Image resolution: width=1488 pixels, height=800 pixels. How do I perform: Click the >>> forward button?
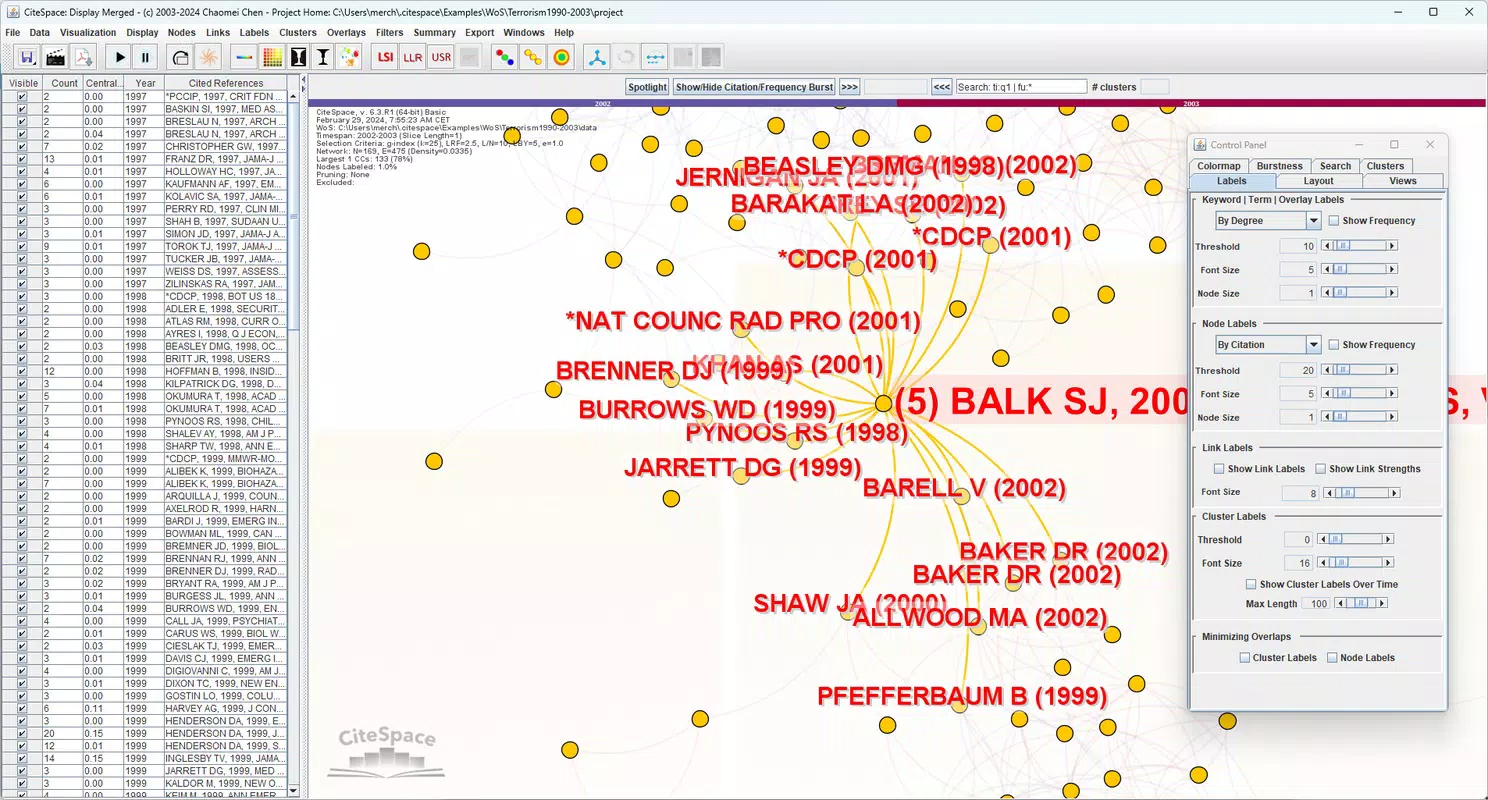[x=849, y=87]
